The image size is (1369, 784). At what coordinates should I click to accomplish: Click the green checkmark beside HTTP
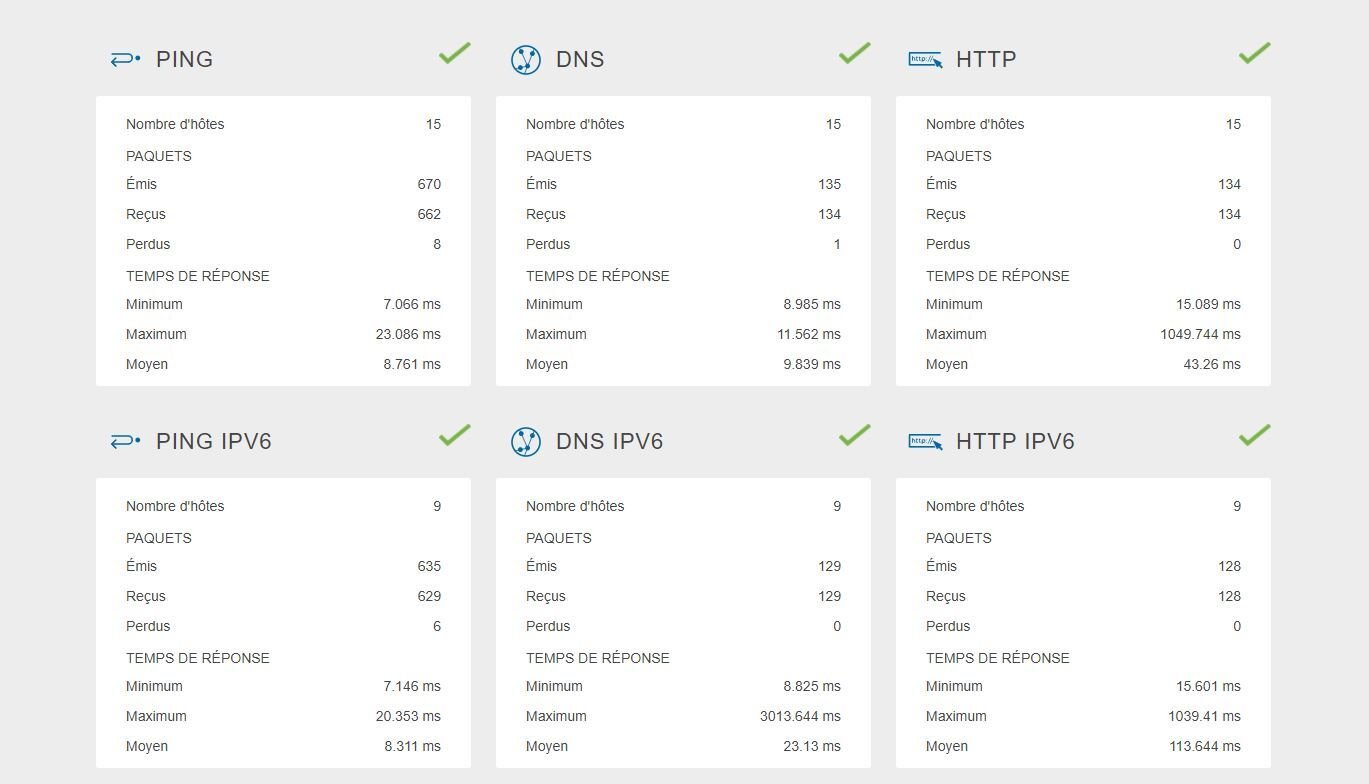(1254, 53)
